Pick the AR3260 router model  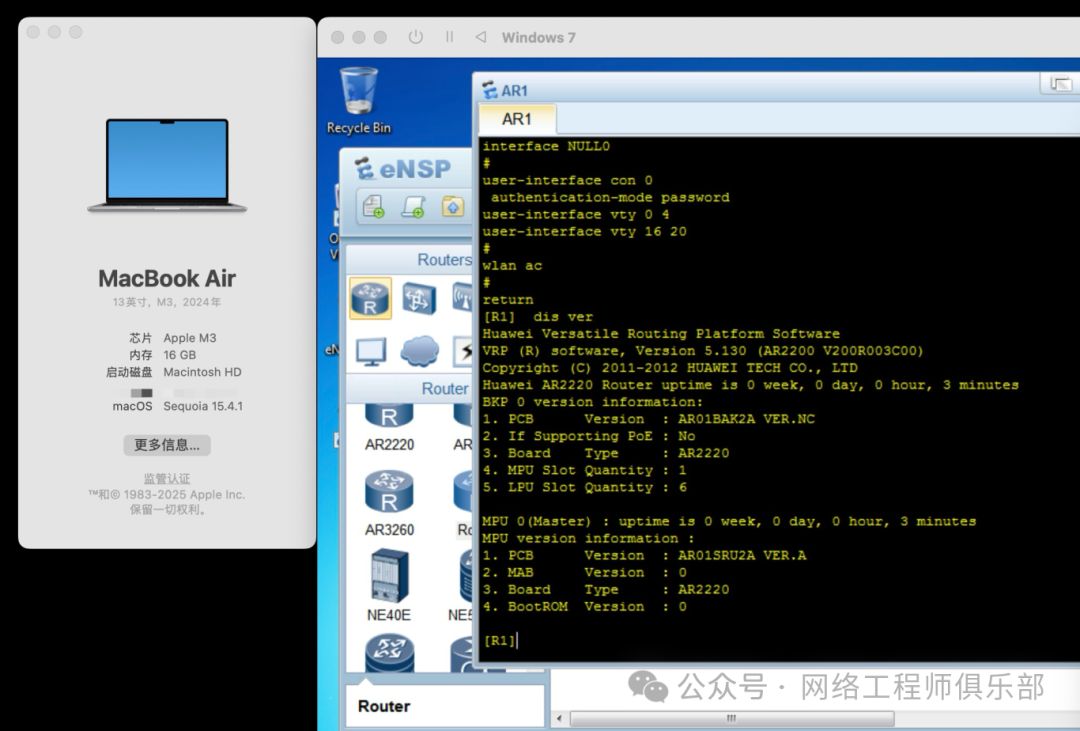[x=389, y=504]
